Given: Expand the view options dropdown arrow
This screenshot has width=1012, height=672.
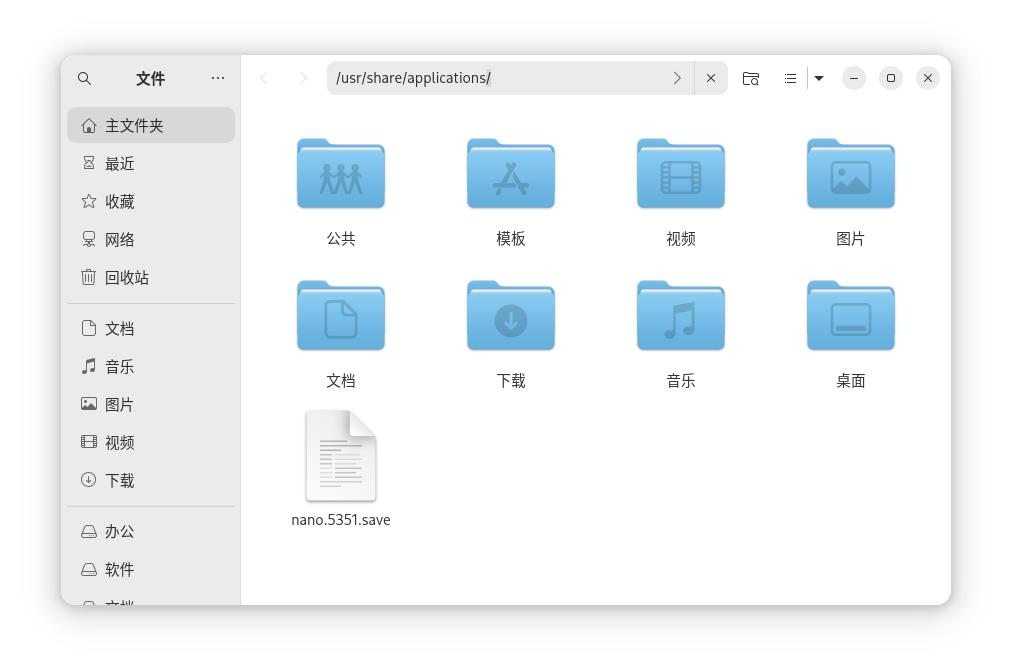Looking at the screenshot, I should click(x=818, y=77).
